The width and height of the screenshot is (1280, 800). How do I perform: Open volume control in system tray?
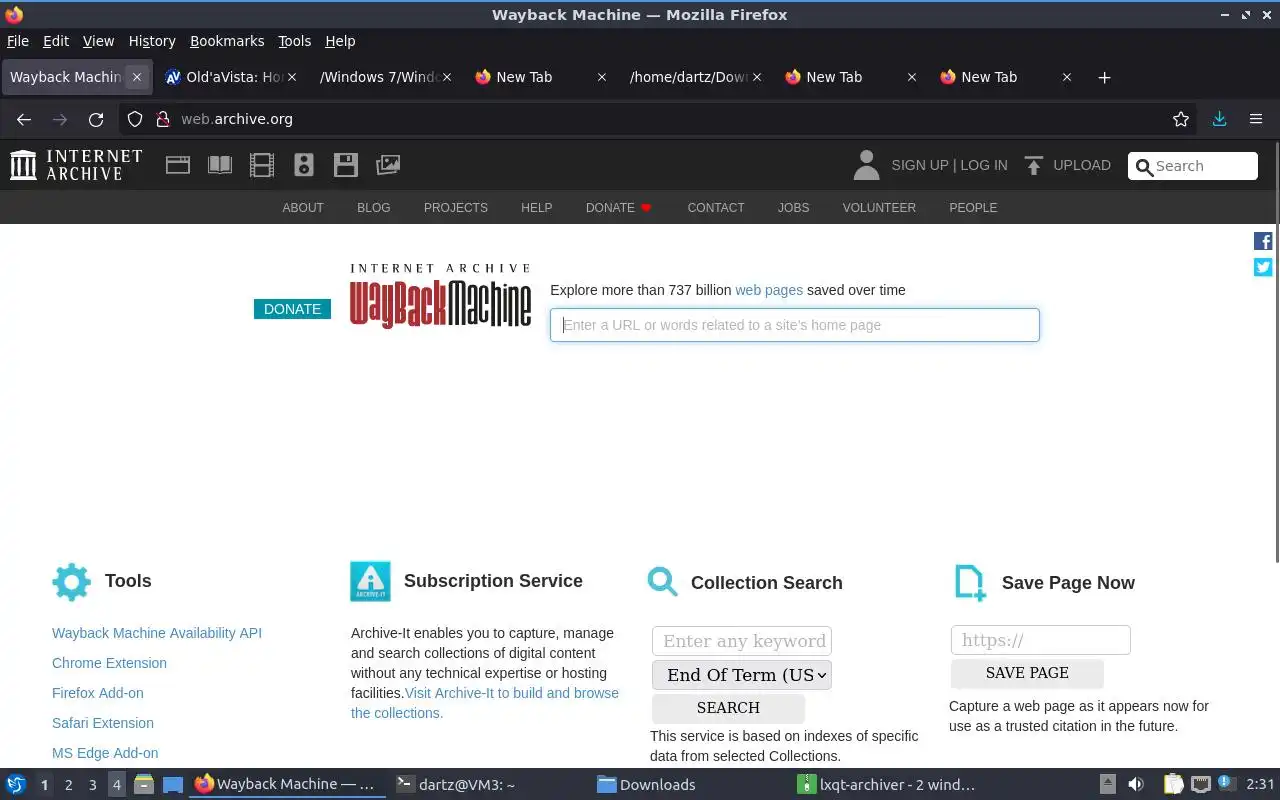tap(1136, 784)
